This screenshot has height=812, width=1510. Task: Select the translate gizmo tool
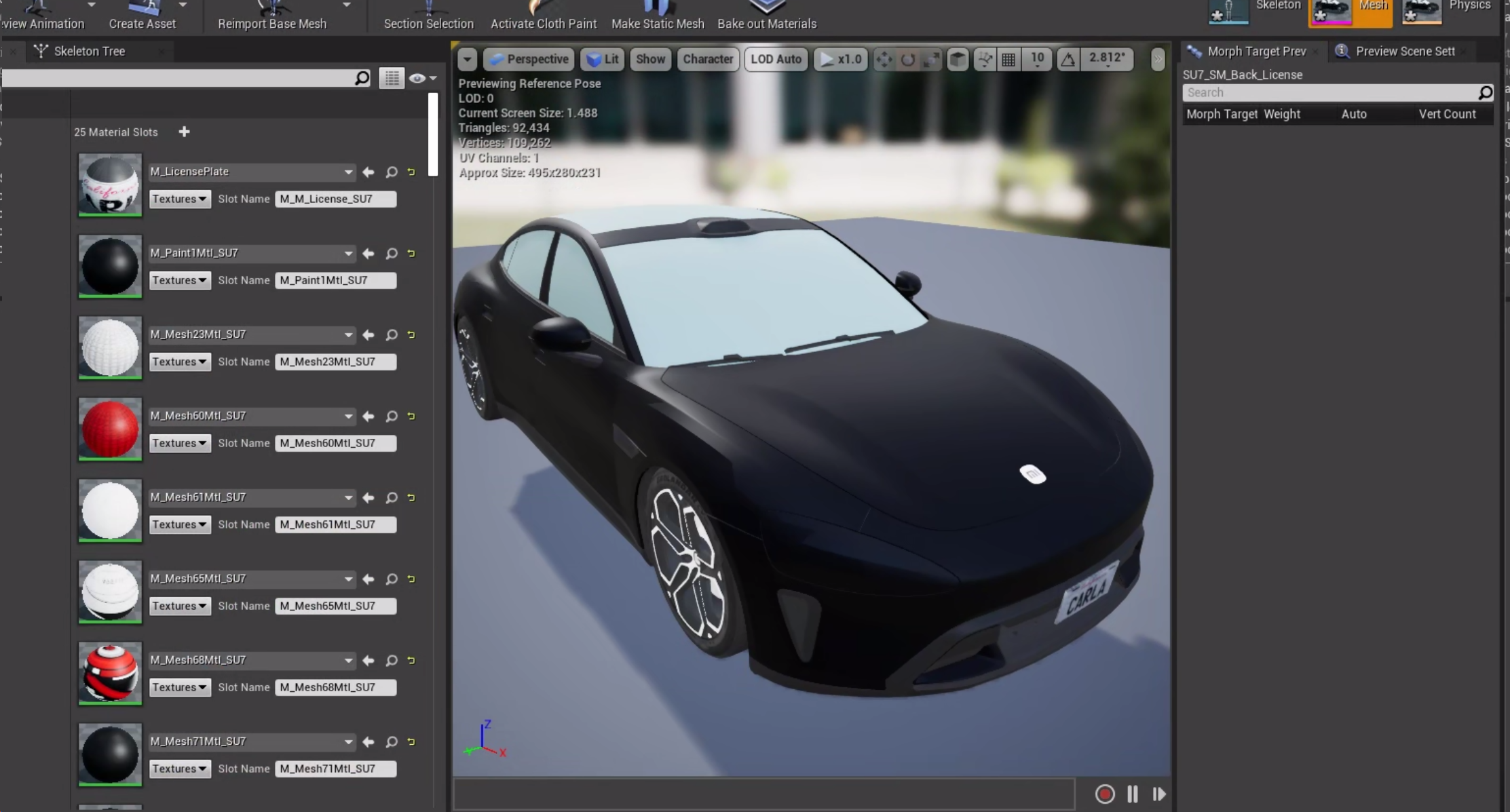coord(884,60)
